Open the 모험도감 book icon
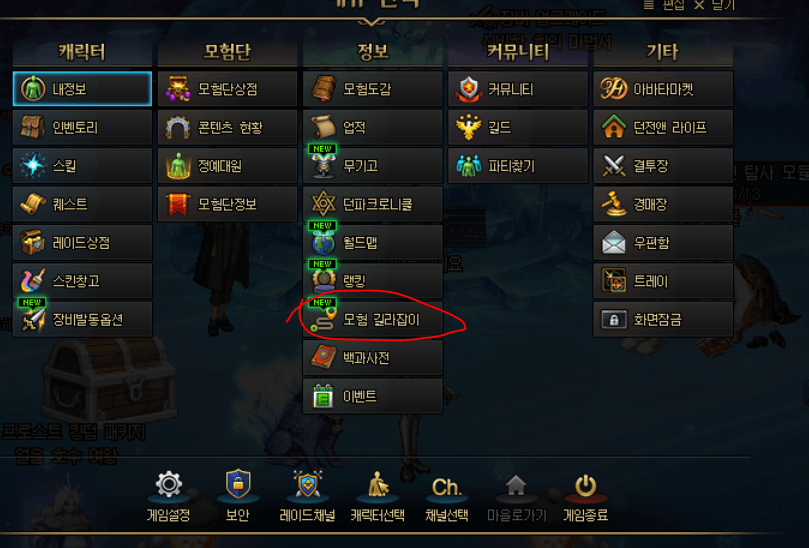The image size is (809, 548). (324, 89)
